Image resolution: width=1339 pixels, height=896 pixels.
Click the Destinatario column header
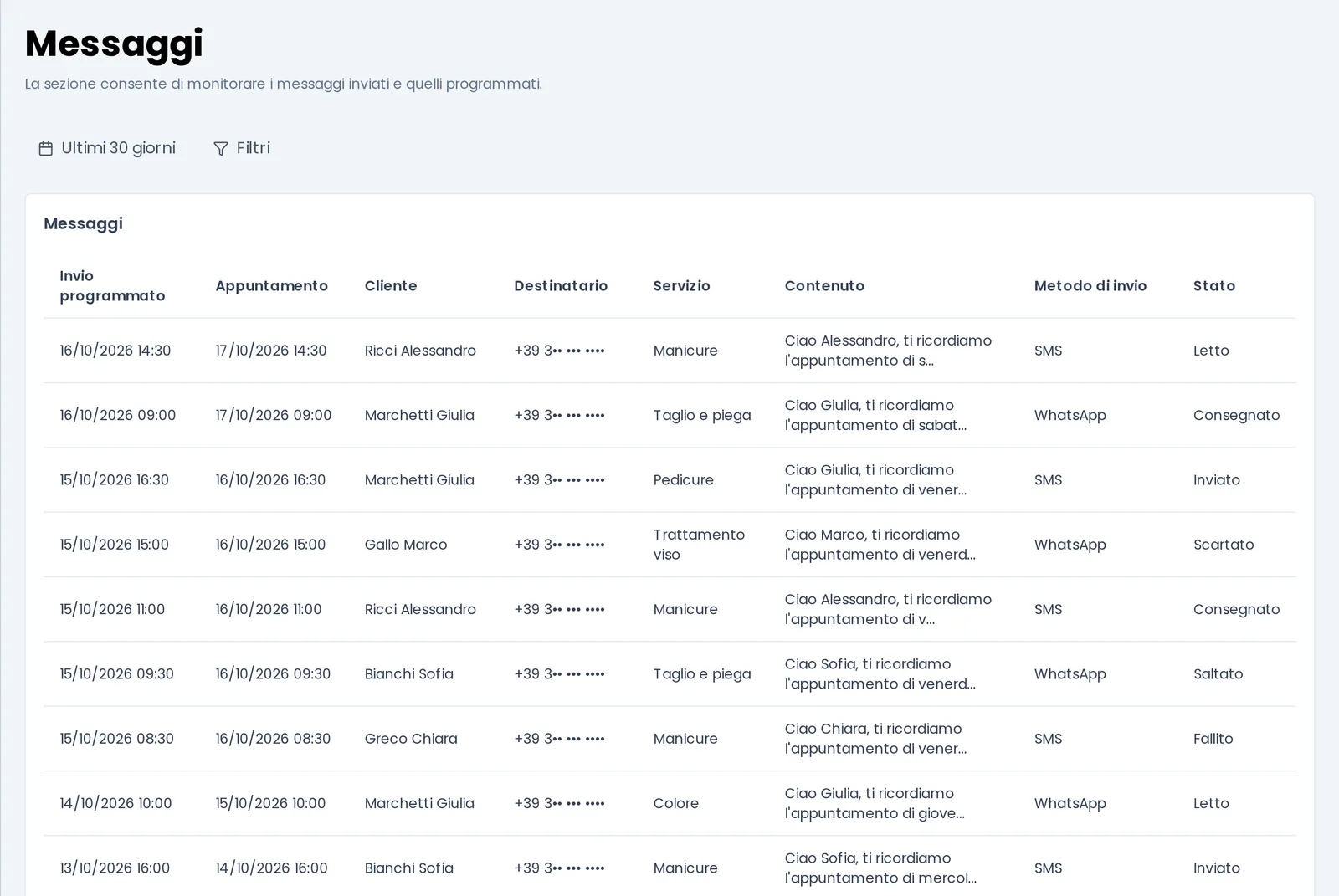pos(561,286)
